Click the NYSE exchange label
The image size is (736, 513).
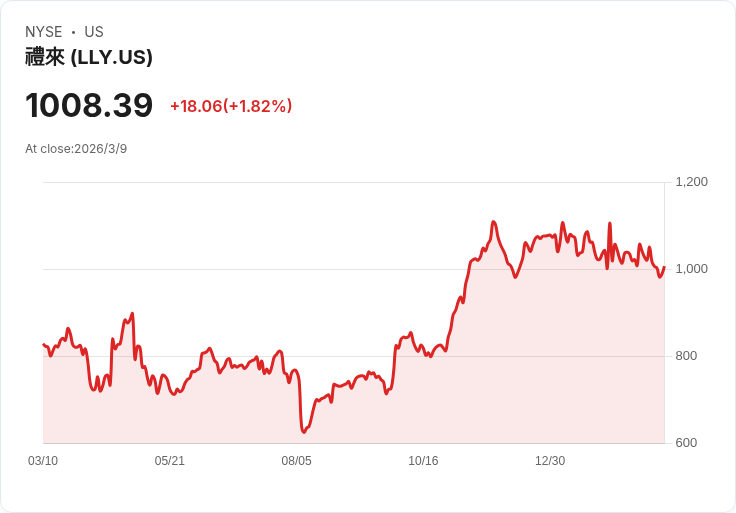(x=44, y=32)
